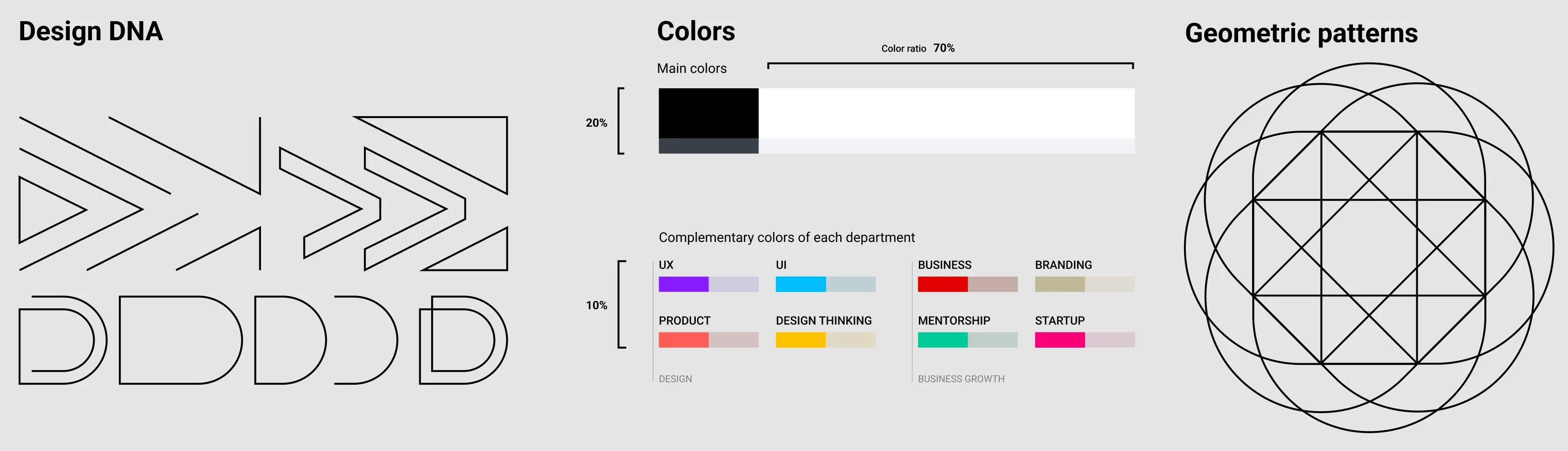The height and width of the screenshot is (451, 1568).
Task: Select the double-outlined D shape on left
Action: [63, 340]
